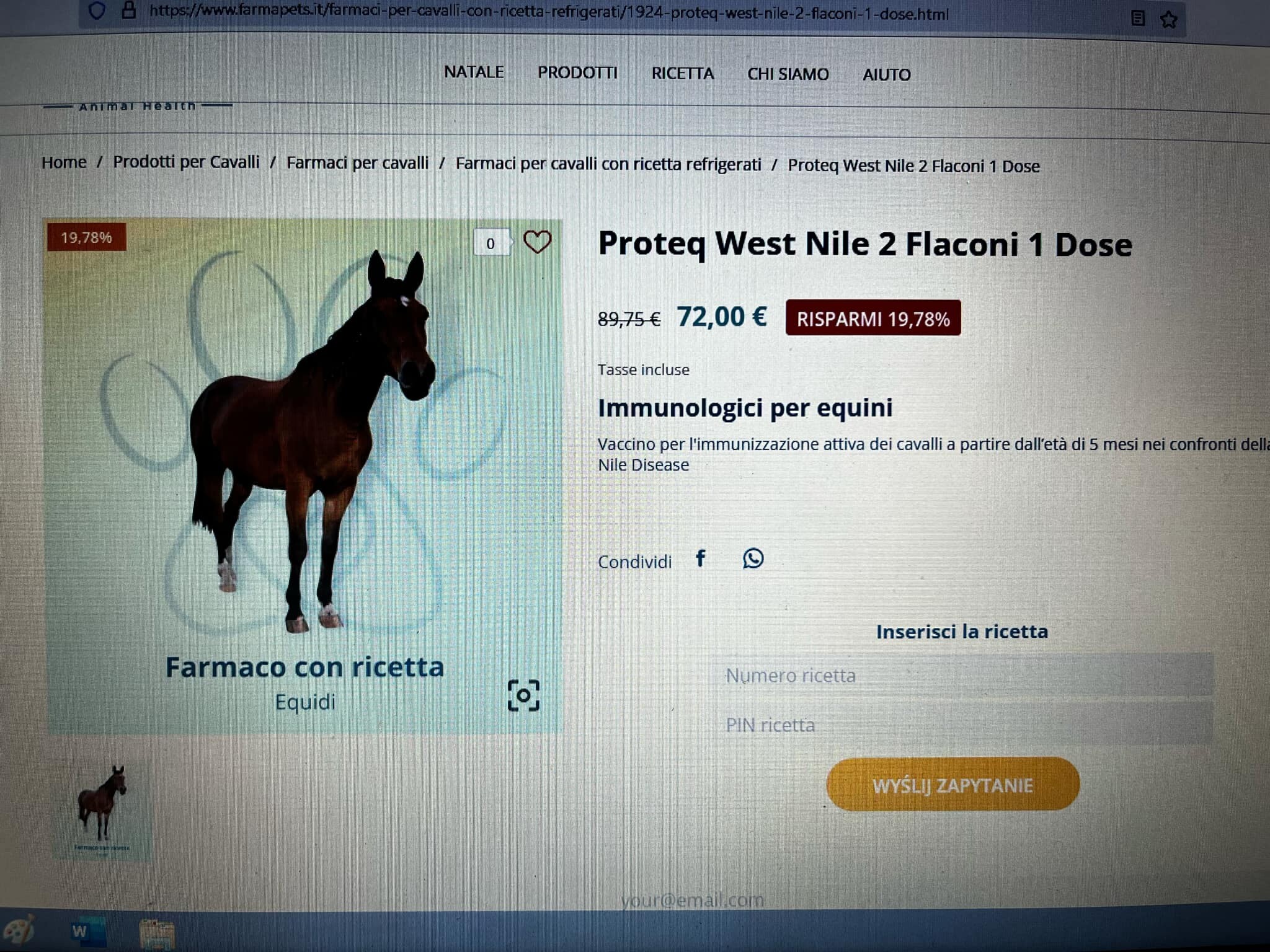Add product to wishlist with heart icon
The width and height of the screenshot is (1270, 952).
click(x=537, y=242)
